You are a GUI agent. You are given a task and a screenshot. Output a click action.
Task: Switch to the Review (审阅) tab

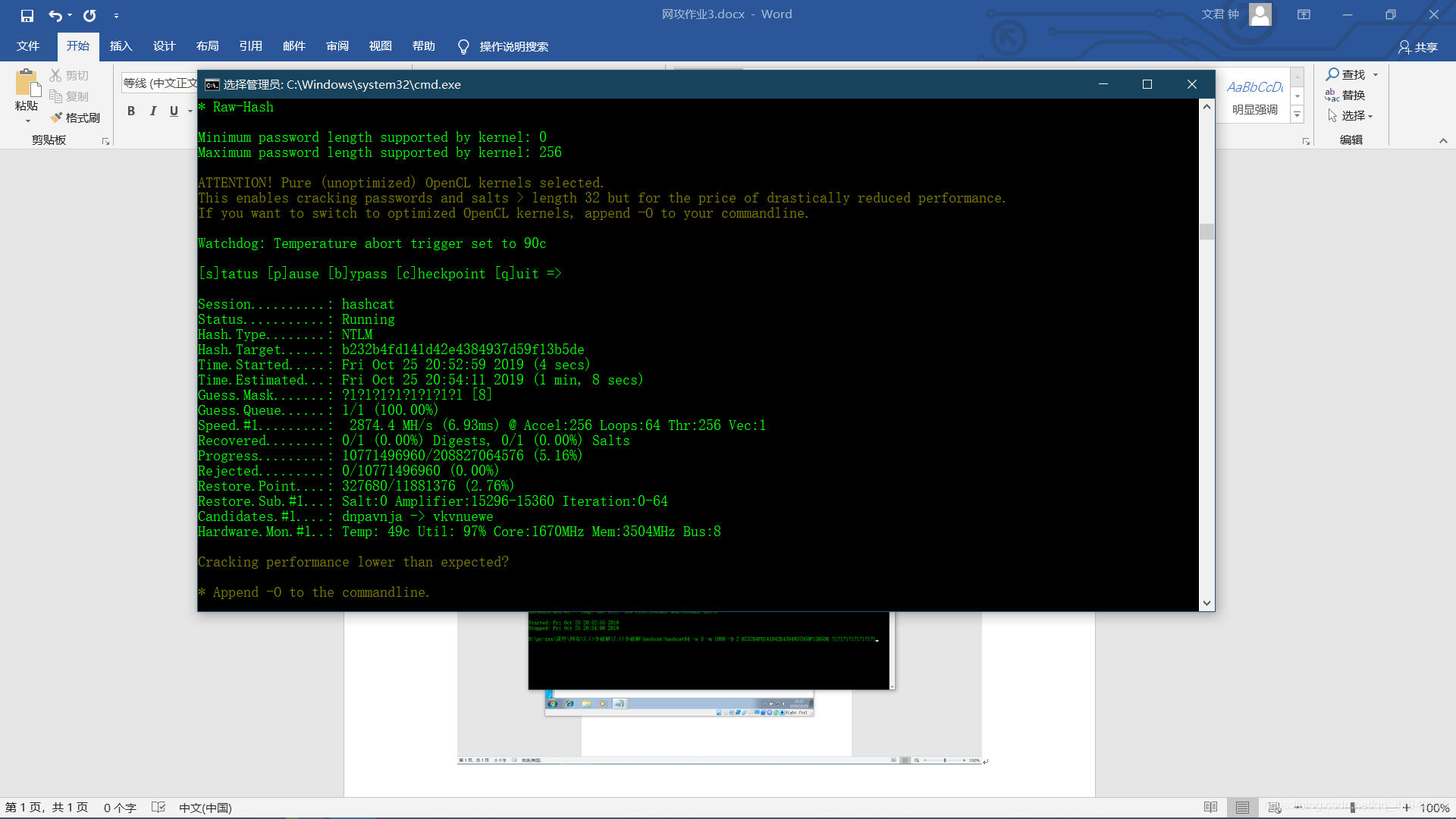337,46
